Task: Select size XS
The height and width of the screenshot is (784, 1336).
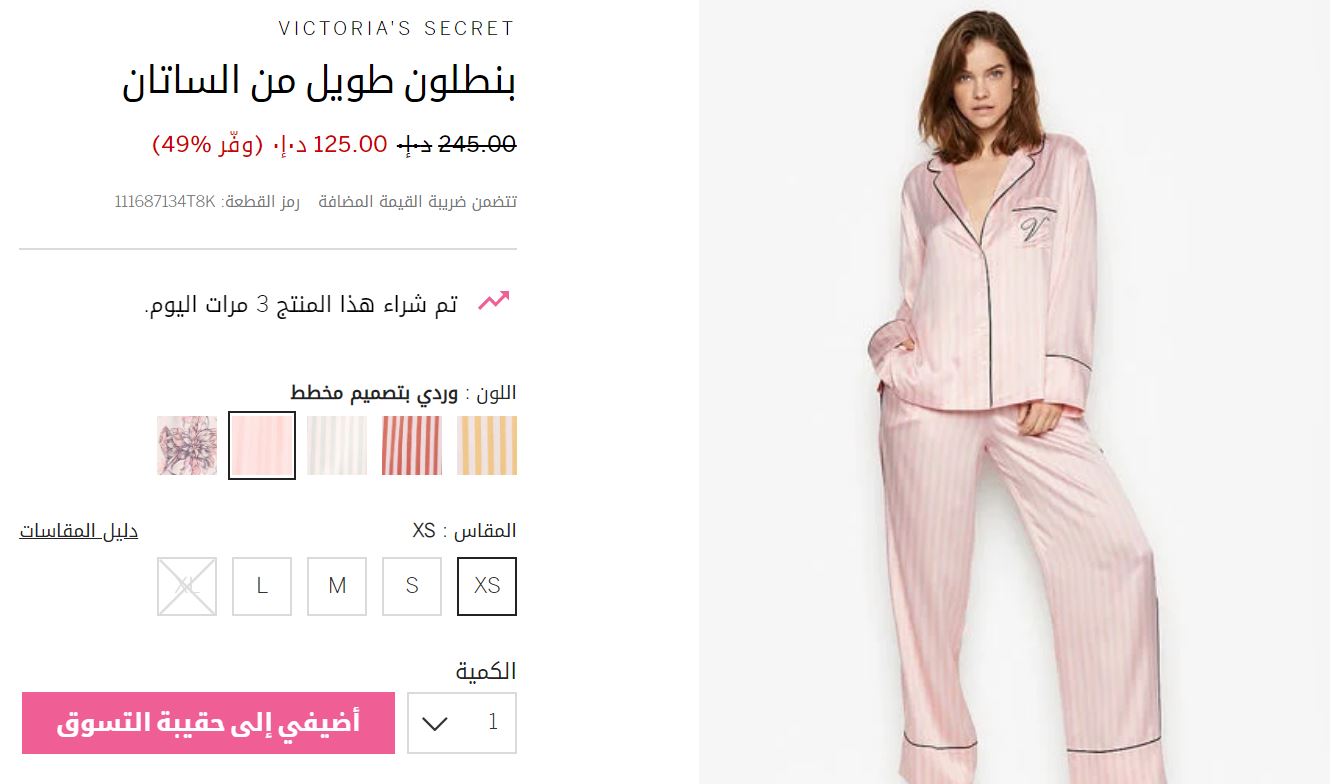Action: click(x=487, y=586)
